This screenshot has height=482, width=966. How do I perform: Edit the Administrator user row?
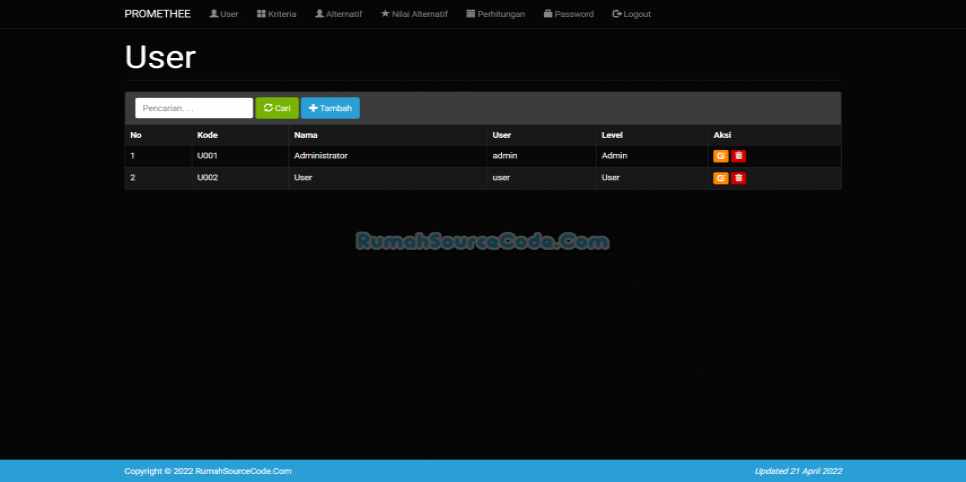coord(720,156)
